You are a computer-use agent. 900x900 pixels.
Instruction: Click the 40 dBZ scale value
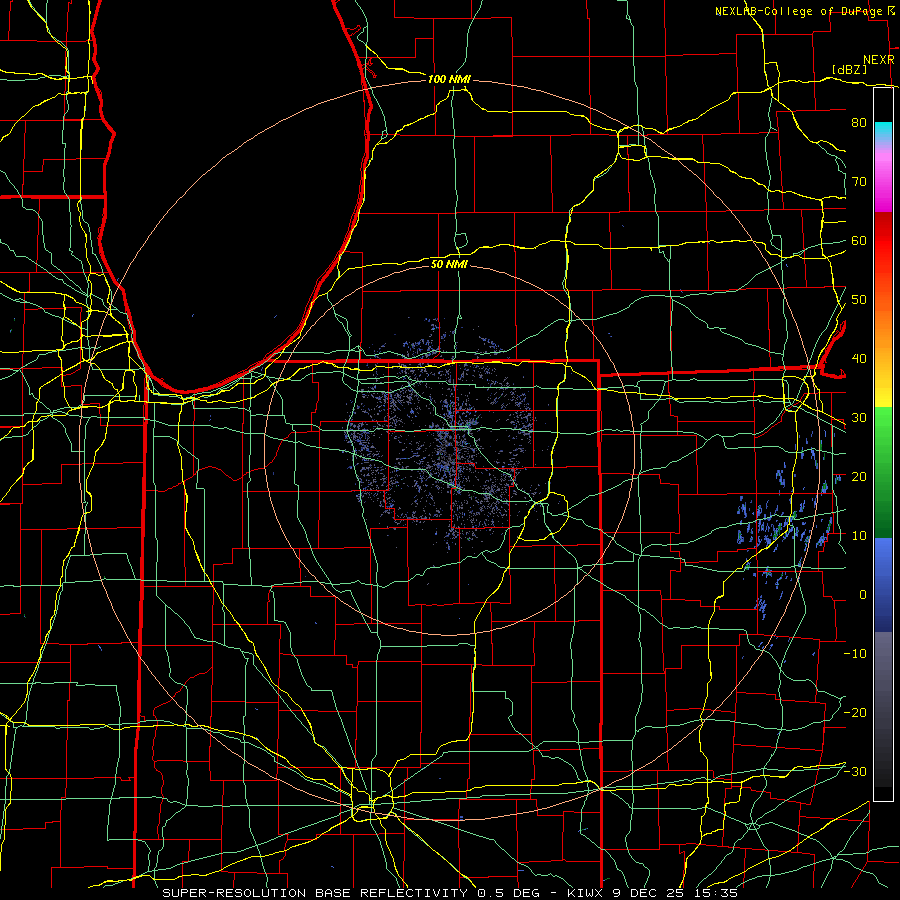[859, 359]
